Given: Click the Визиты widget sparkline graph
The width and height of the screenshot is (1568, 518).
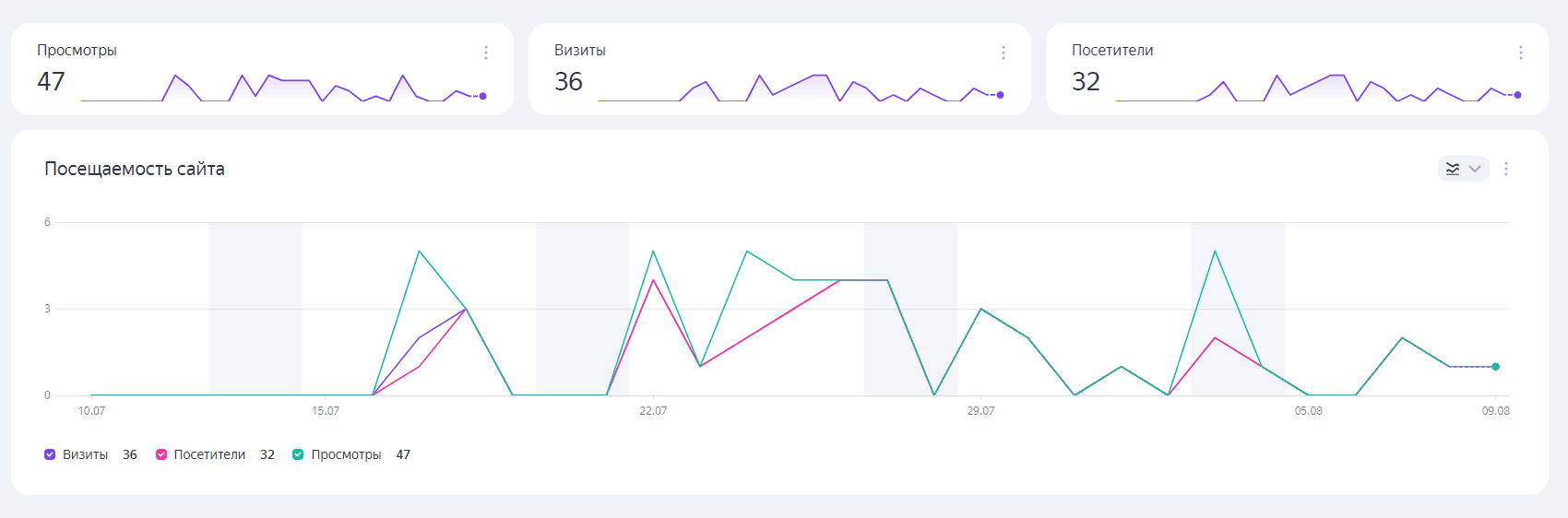Looking at the screenshot, I should tap(800, 87).
